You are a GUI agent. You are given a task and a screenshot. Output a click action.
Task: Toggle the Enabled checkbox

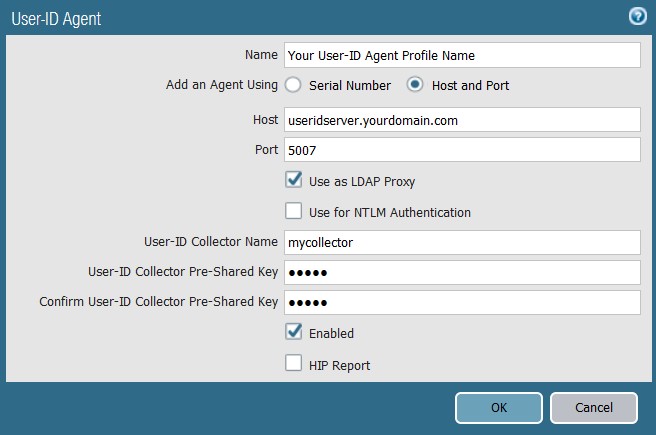(294, 332)
